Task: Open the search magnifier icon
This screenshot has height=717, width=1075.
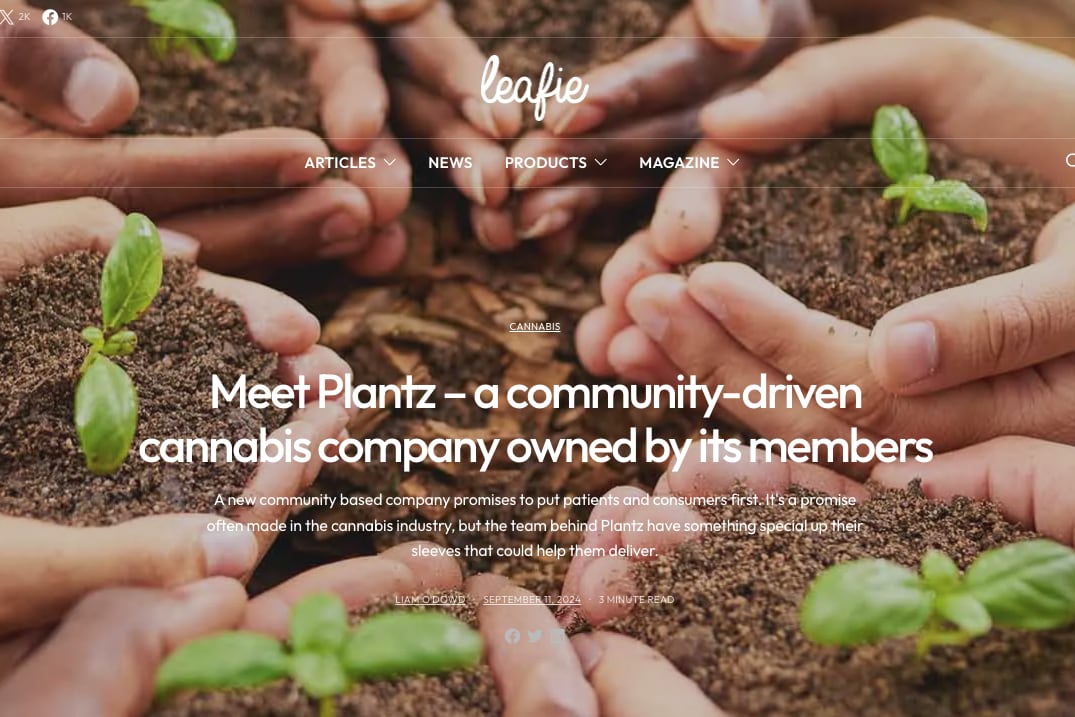Action: (1070, 160)
